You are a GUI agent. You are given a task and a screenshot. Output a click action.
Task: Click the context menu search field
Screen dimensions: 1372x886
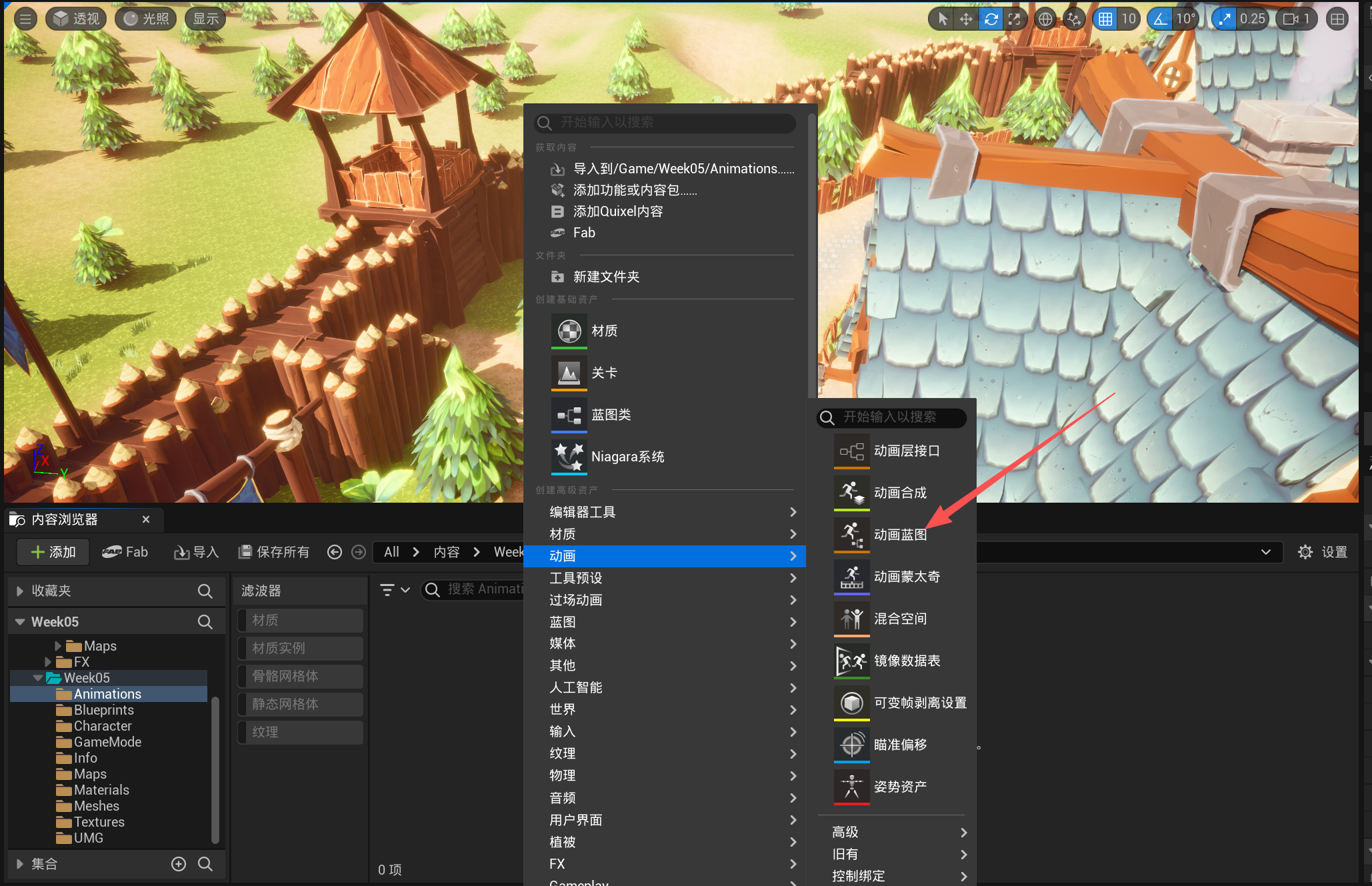[665, 123]
